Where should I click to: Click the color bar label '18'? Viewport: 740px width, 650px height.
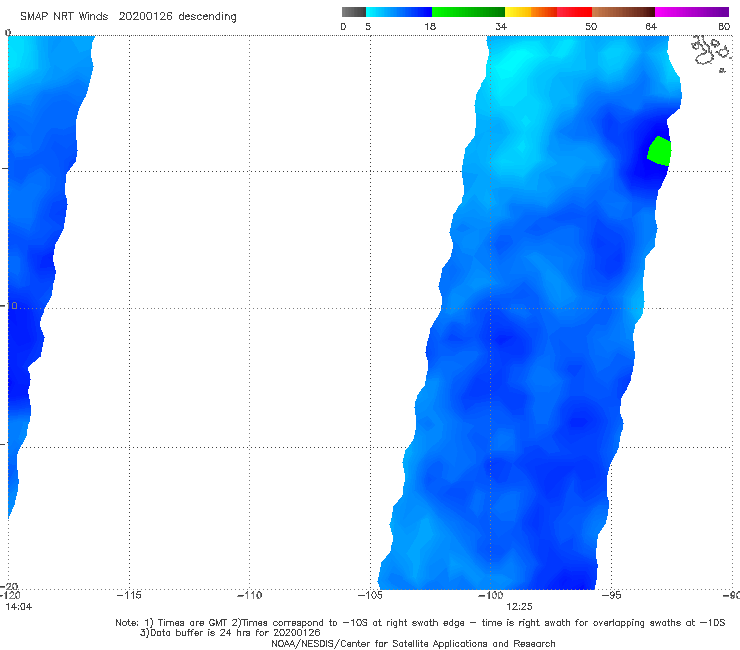click(430, 26)
